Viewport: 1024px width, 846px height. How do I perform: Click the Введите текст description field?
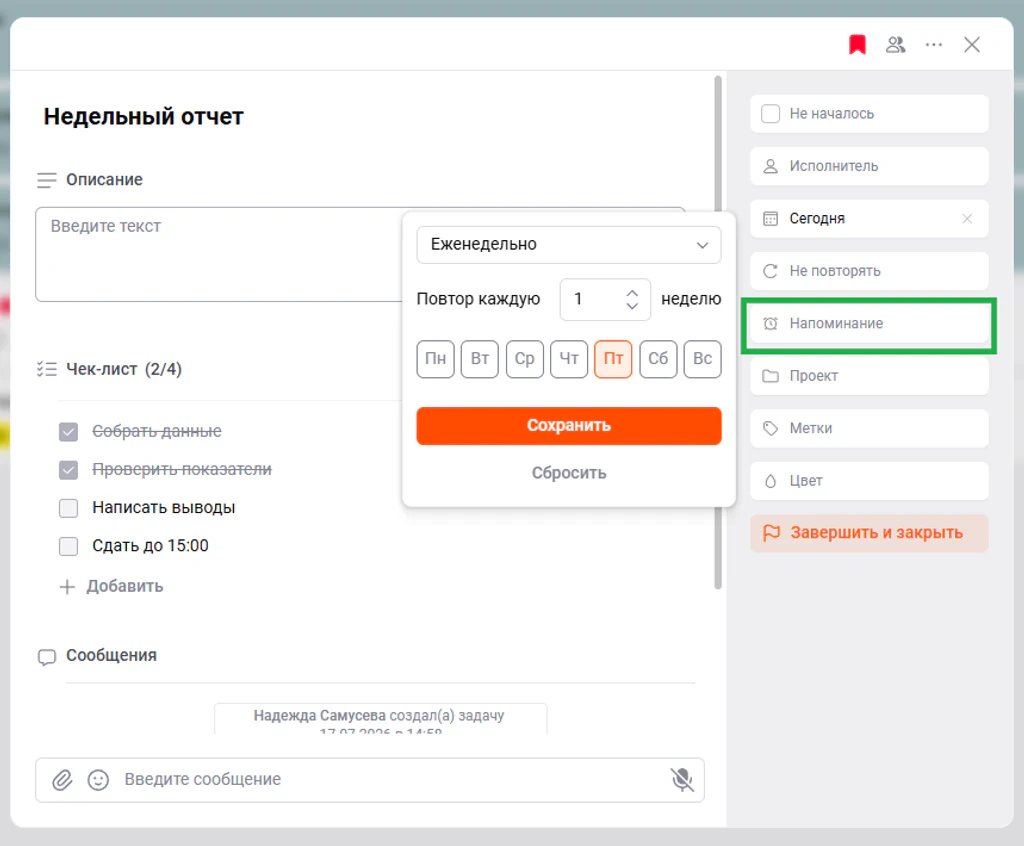pos(219,254)
